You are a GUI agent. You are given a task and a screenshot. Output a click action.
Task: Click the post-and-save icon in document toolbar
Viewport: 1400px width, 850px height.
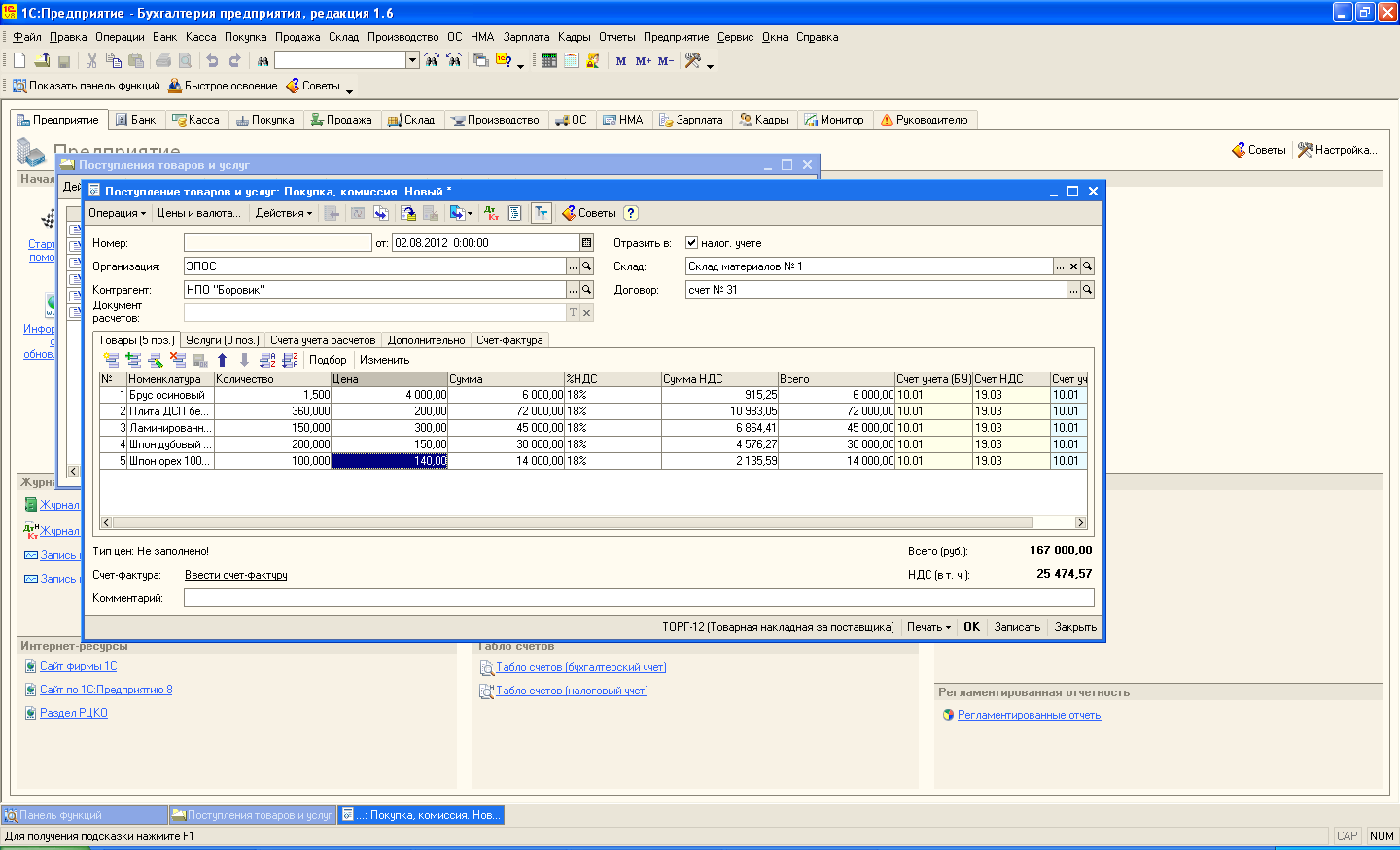(x=408, y=213)
